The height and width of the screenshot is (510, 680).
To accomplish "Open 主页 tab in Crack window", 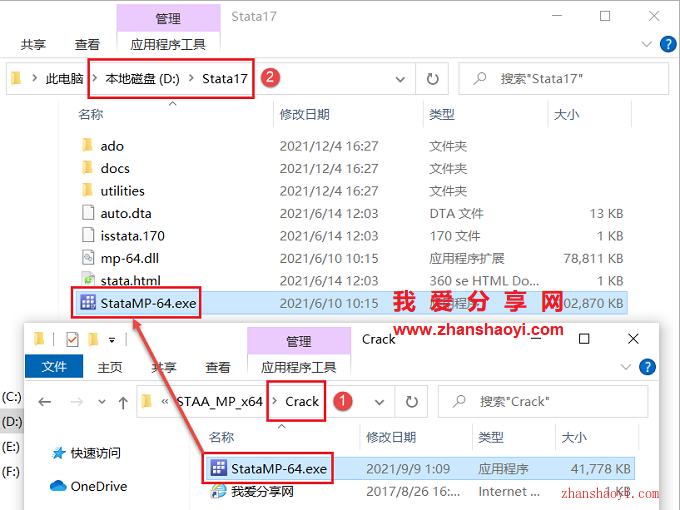I will tap(110, 367).
